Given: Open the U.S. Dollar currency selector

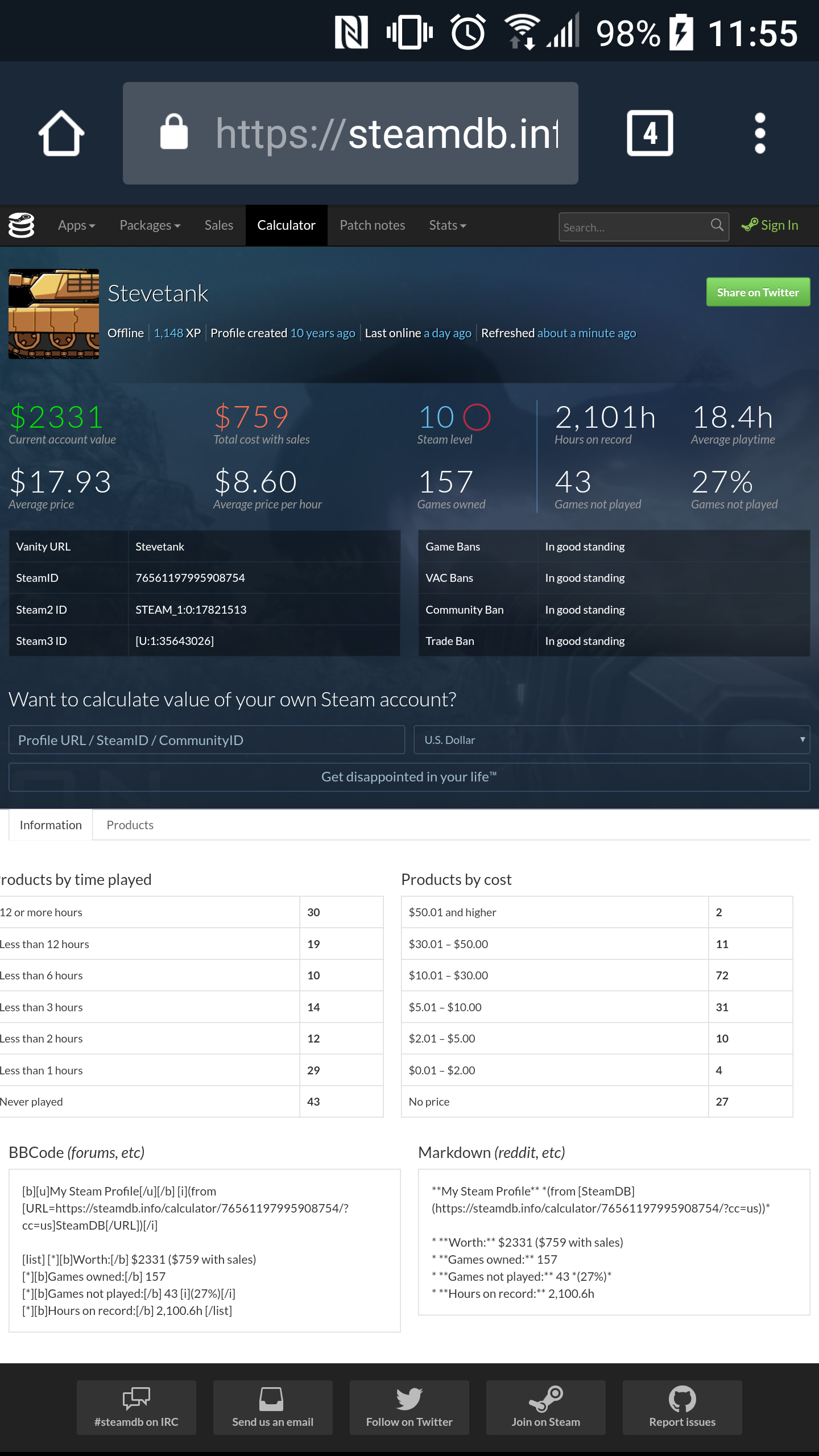Looking at the screenshot, I should [x=611, y=740].
